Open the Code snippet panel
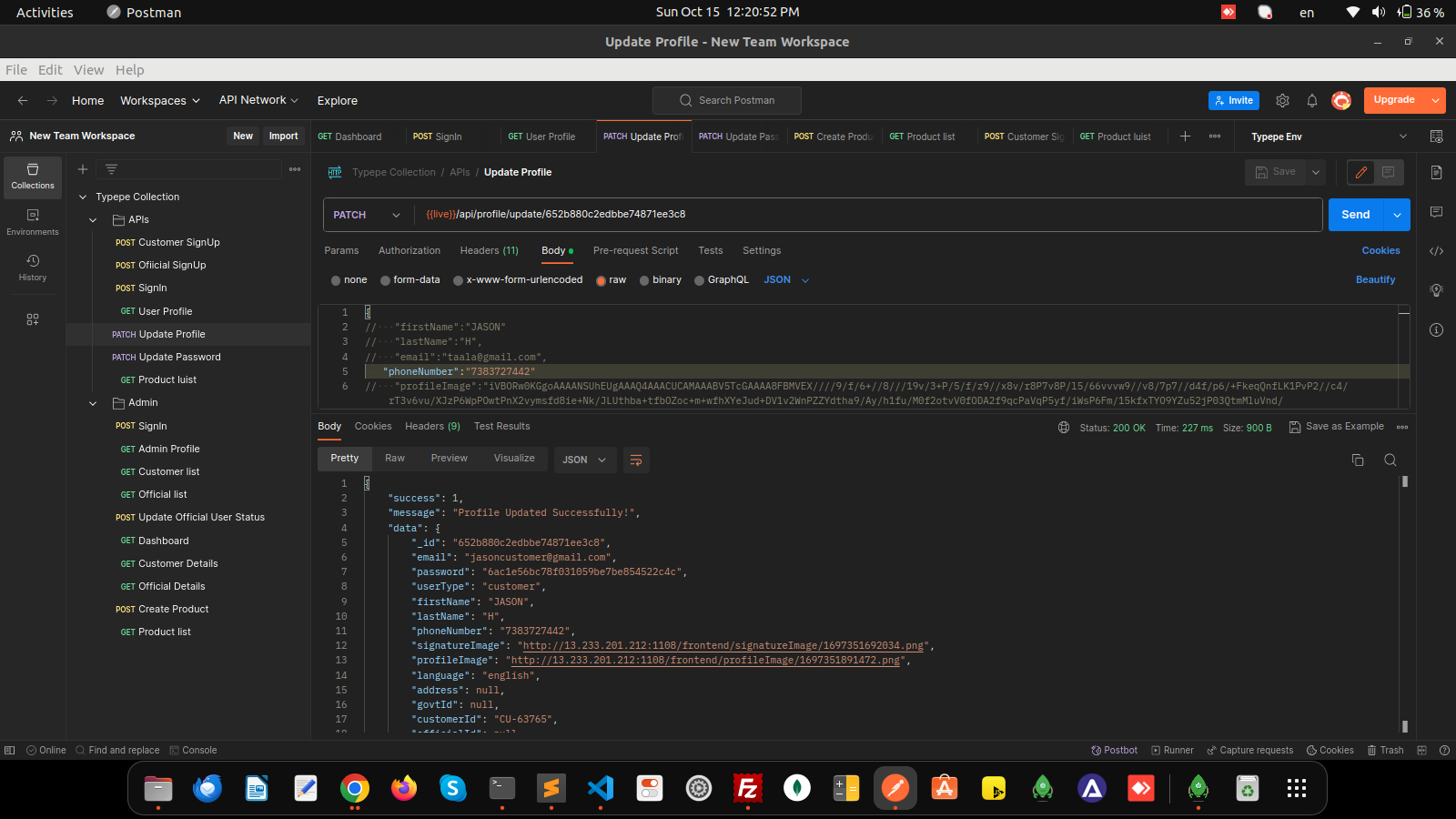1456x819 pixels. (1436, 251)
